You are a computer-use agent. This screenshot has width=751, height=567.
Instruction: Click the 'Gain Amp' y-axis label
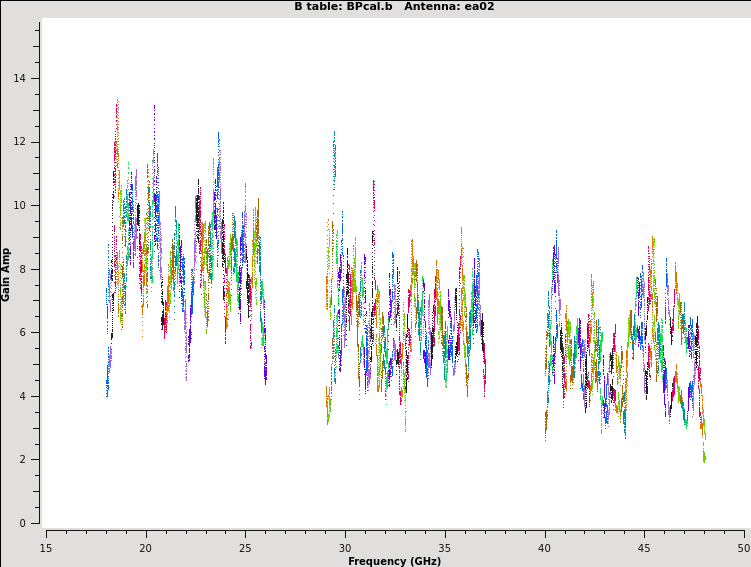pos(7,274)
